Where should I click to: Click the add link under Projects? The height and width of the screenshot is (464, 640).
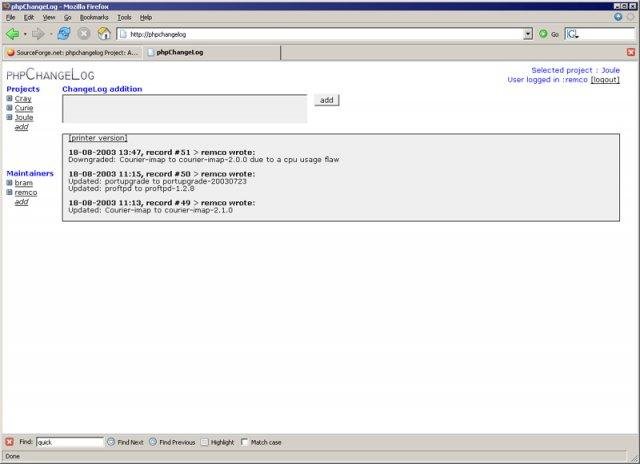21,127
